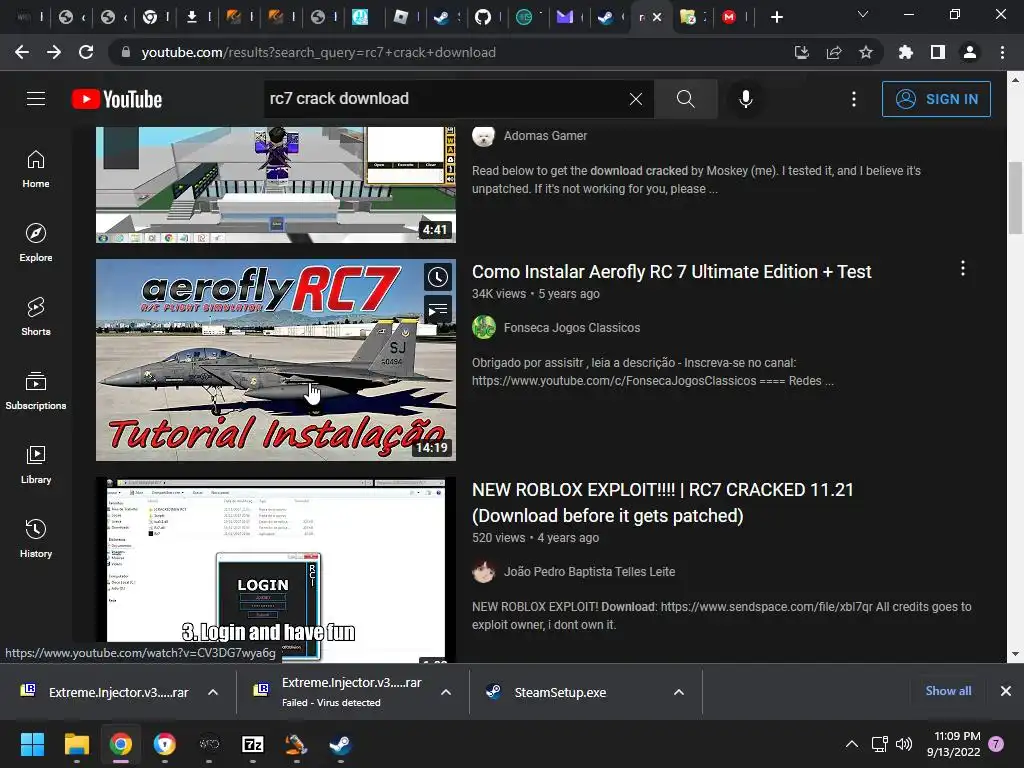Open Library in the sidebar

[36, 464]
